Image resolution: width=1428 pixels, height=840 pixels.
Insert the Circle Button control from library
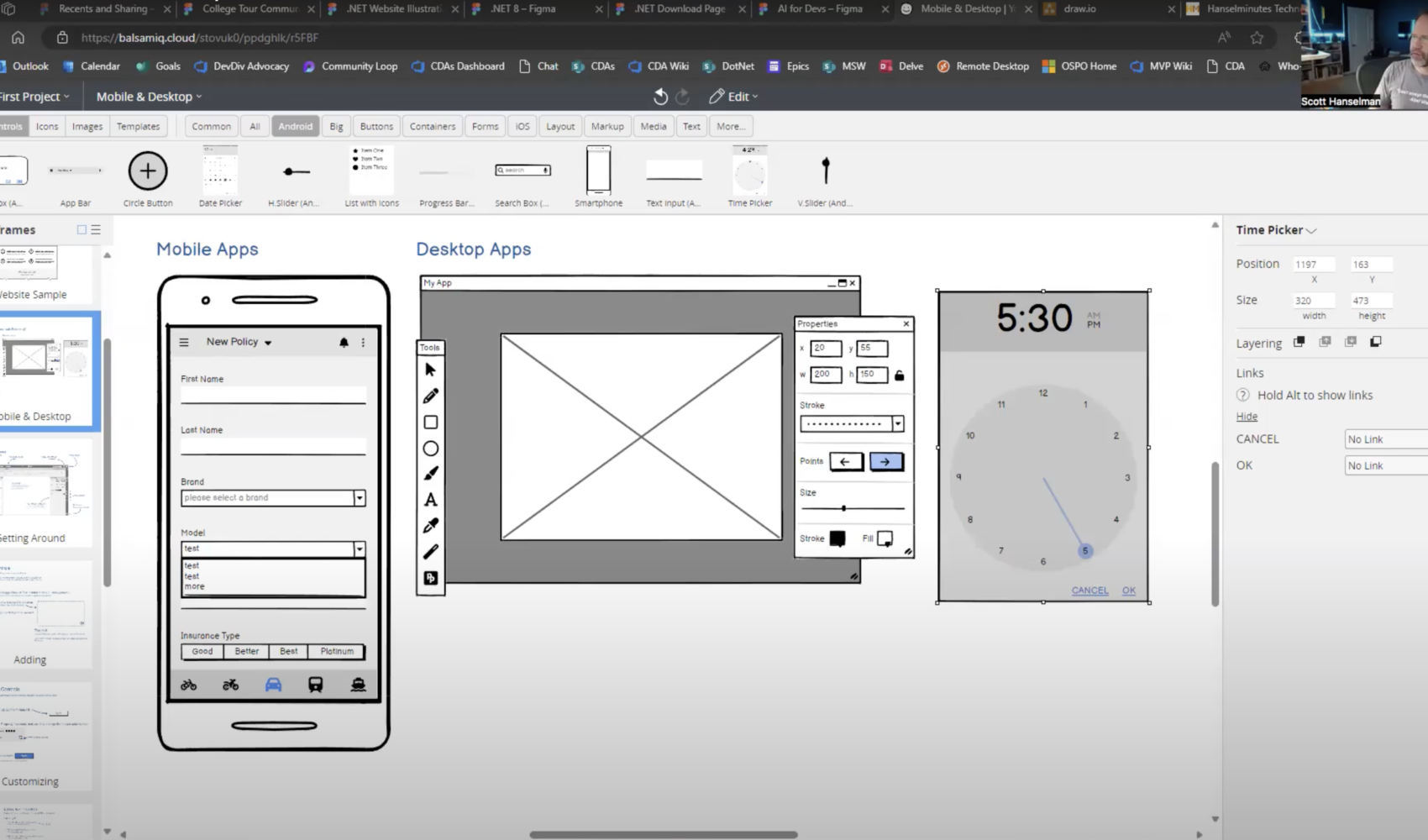tap(148, 171)
